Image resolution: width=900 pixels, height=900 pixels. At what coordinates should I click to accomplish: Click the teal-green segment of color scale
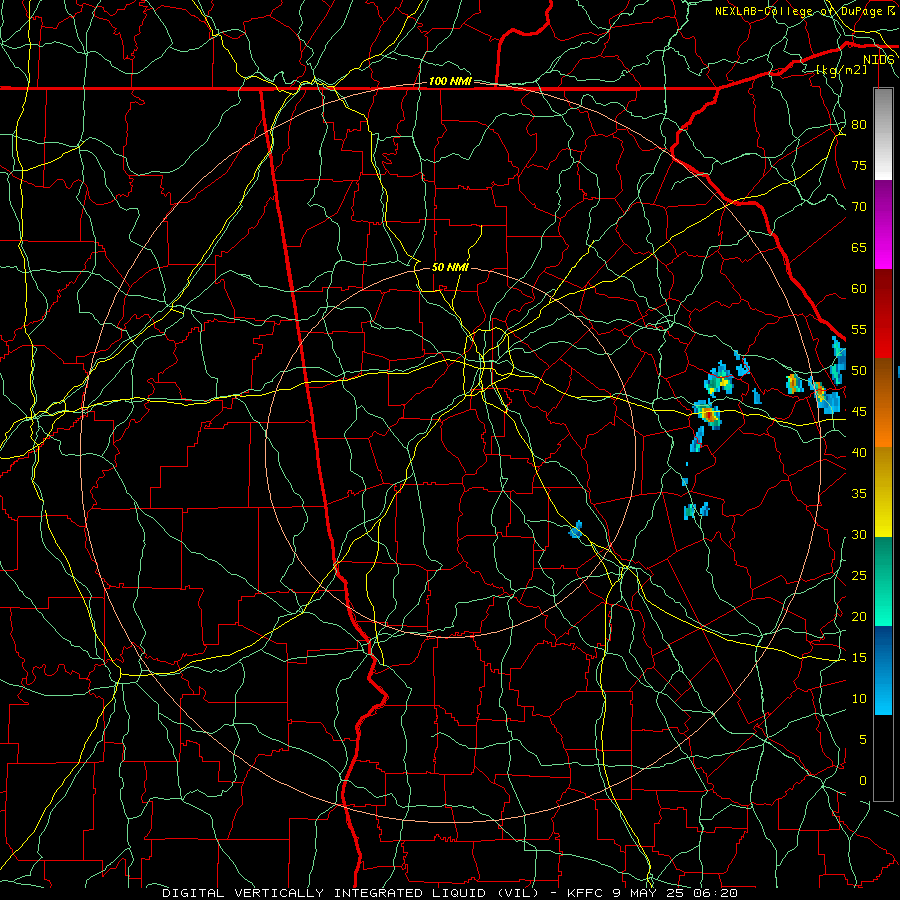tap(883, 581)
